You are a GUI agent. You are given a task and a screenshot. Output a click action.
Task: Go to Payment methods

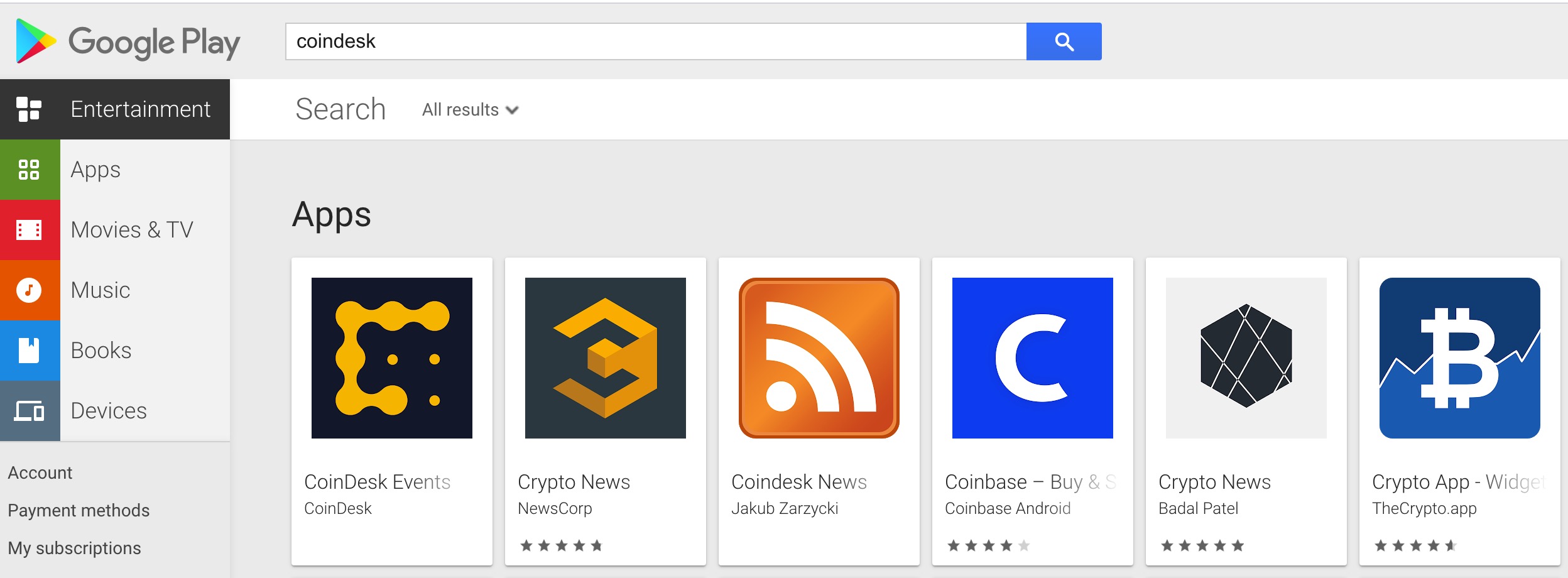tap(79, 510)
